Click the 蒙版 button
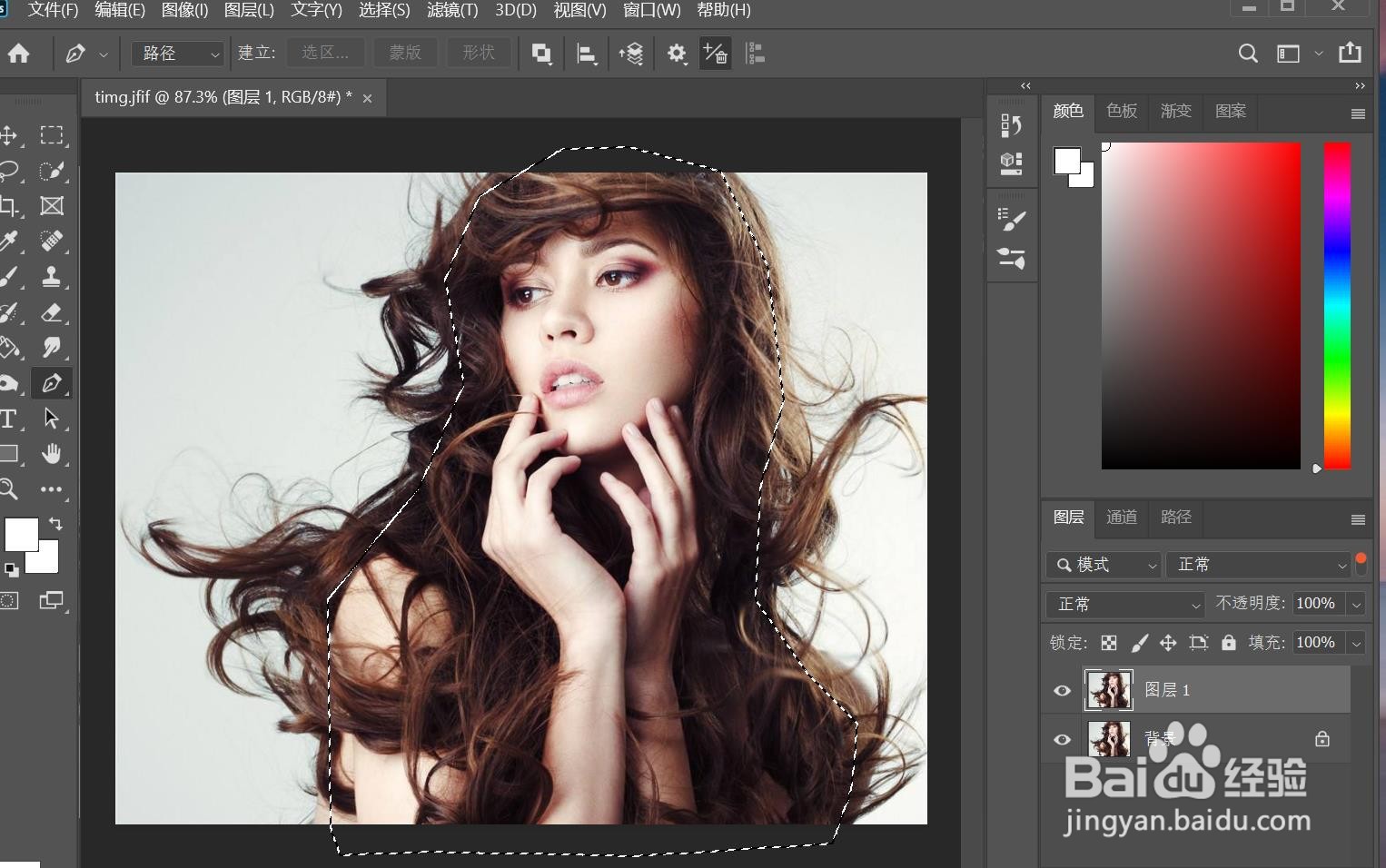Screen dimensions: 1386x868 (405, 54)
